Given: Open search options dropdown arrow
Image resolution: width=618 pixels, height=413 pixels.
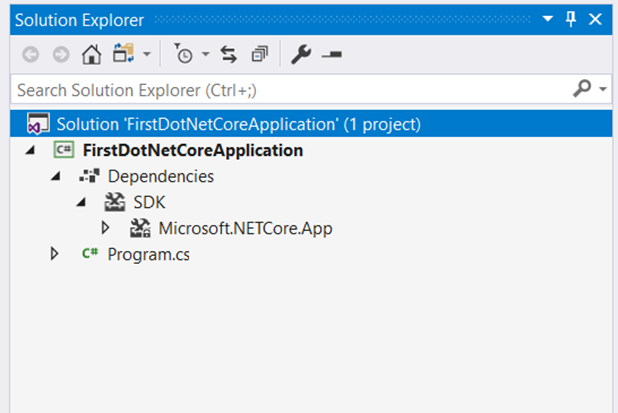Looking at the screenshot, I should point(603,89).
